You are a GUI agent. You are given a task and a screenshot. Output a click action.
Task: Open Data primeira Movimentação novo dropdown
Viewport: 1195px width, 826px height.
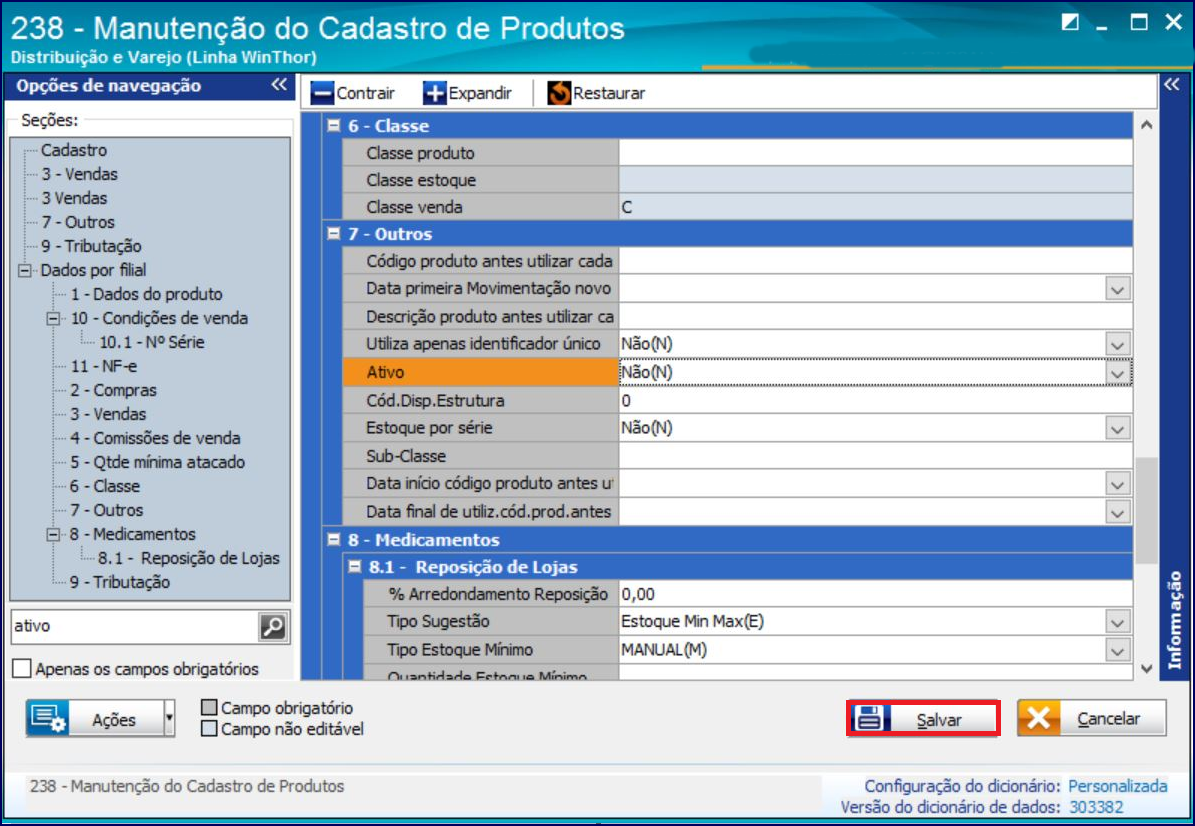pos(1117,290)
